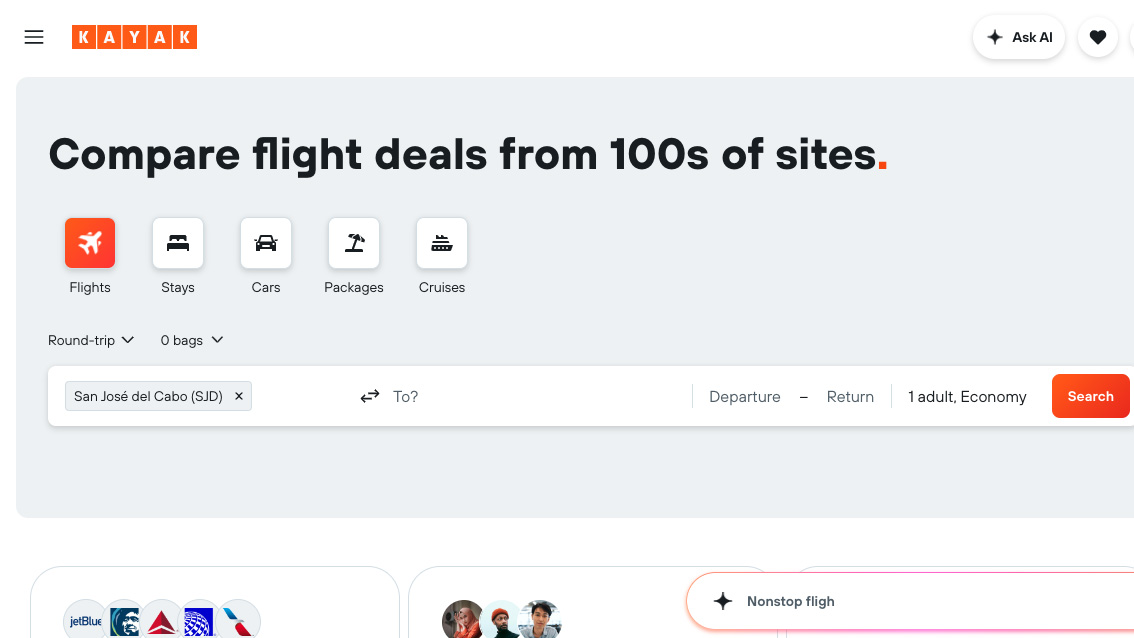Screen dimensions: 1134x638
Task: Pick the Departure date field
Action: click(x=744, y=396)
